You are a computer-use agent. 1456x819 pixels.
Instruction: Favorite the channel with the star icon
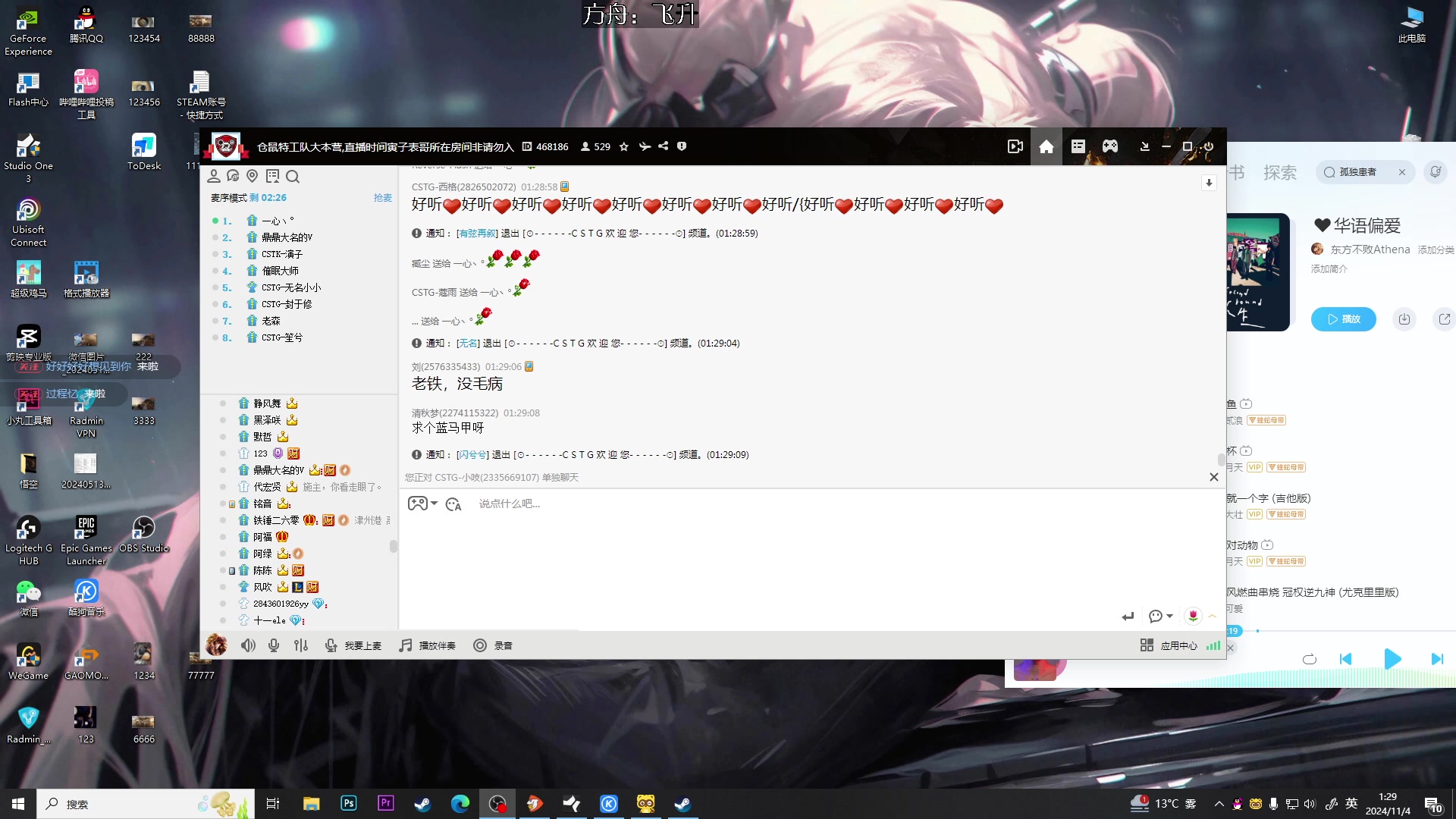coord(624,146)
